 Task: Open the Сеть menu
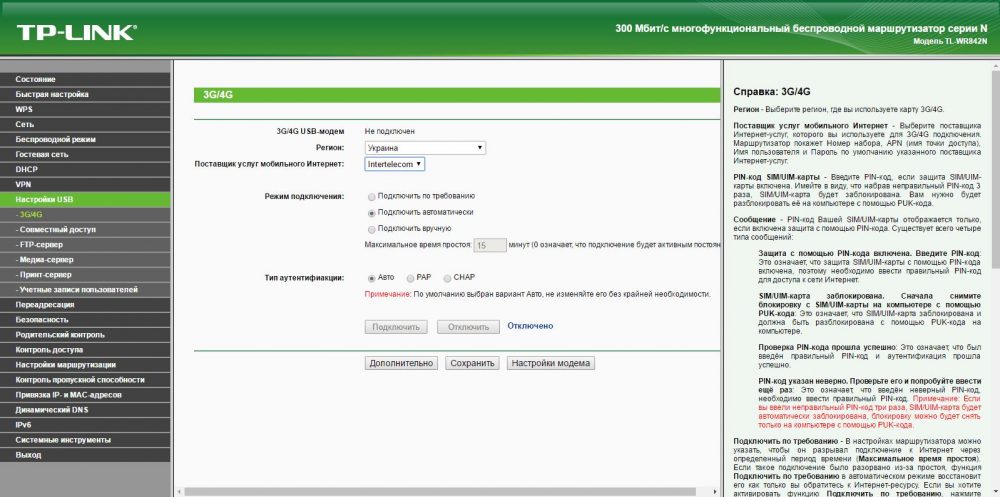pos(85,124)
